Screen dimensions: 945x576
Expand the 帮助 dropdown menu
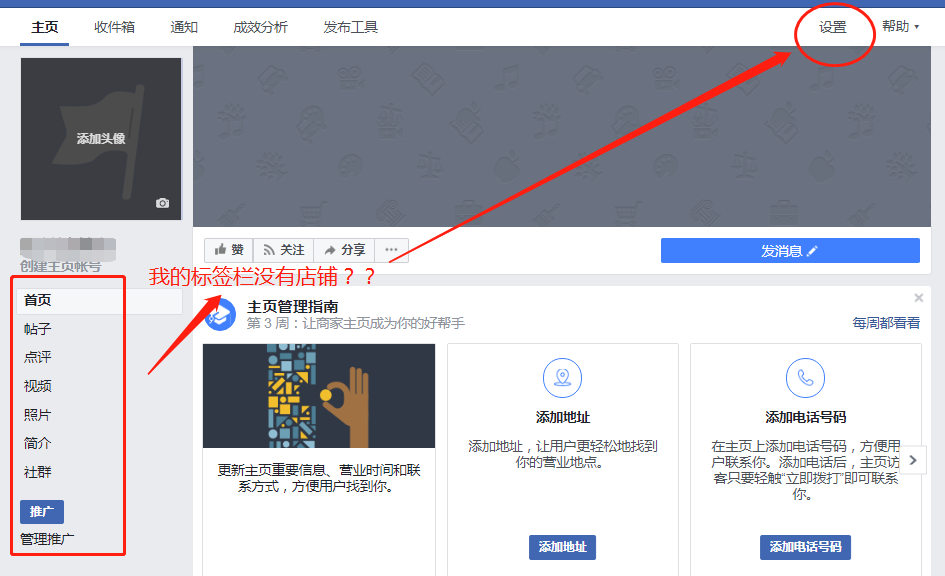point(900,27)
